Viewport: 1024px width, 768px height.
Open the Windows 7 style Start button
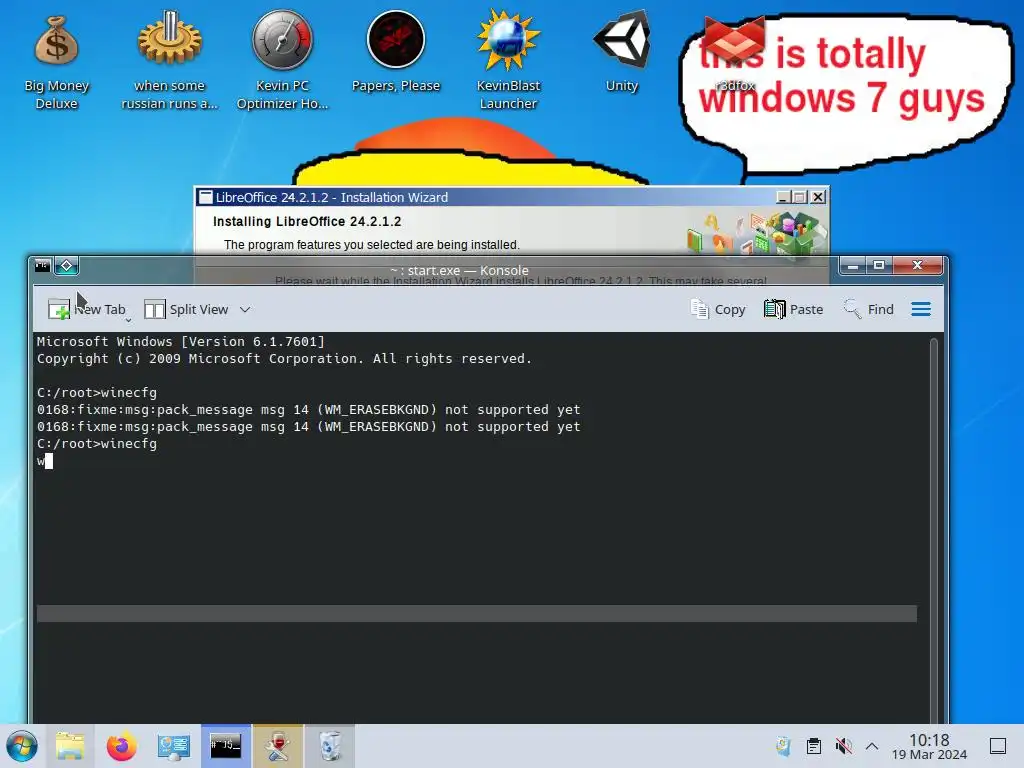coord(22,746)
